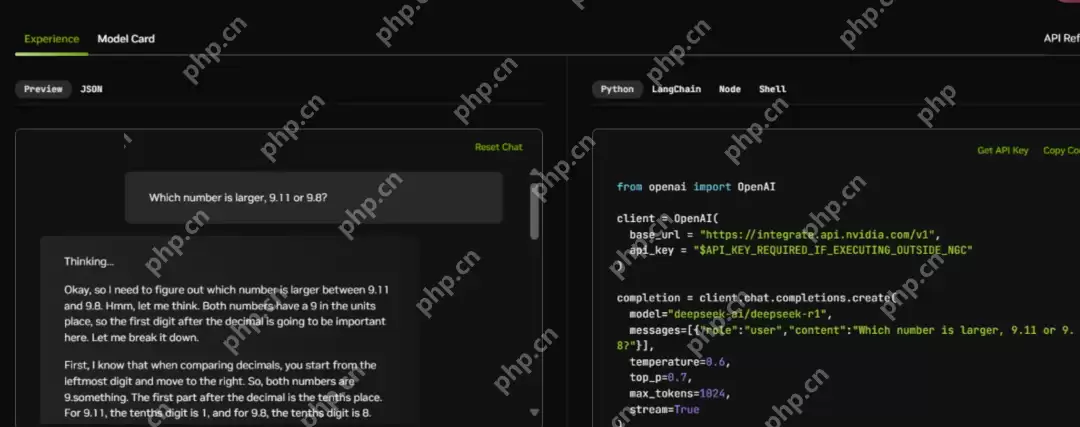
Task: Click the Get API Key link
Action: click(1003, 150)
